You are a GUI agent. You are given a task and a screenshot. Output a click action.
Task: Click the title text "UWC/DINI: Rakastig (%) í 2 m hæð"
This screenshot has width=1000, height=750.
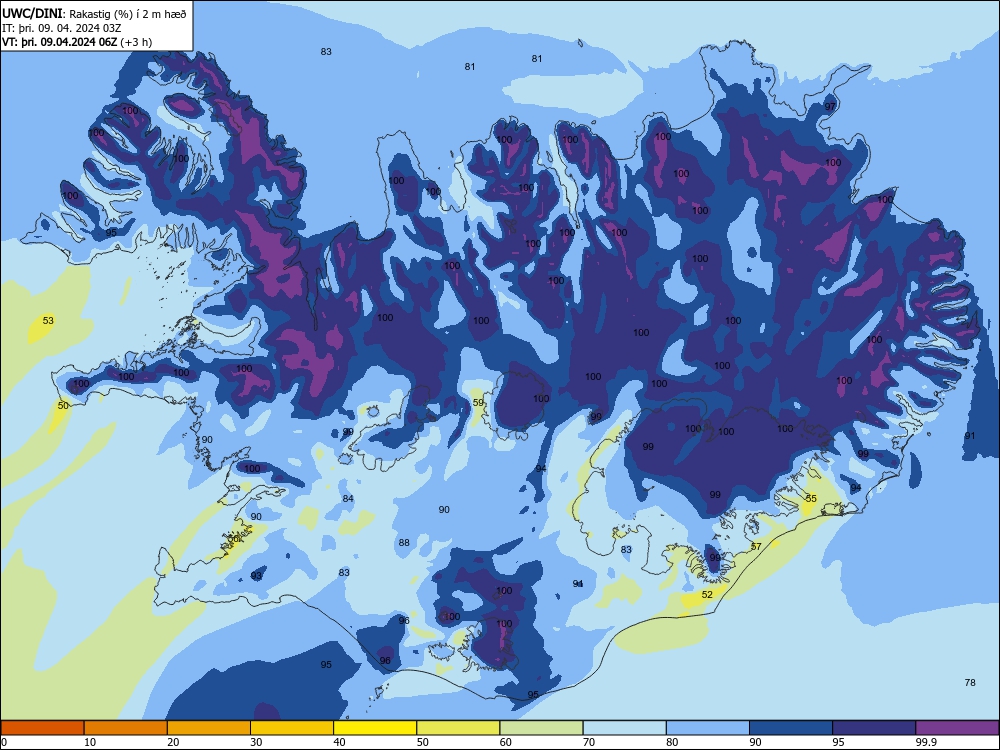(x=94, y=13)
